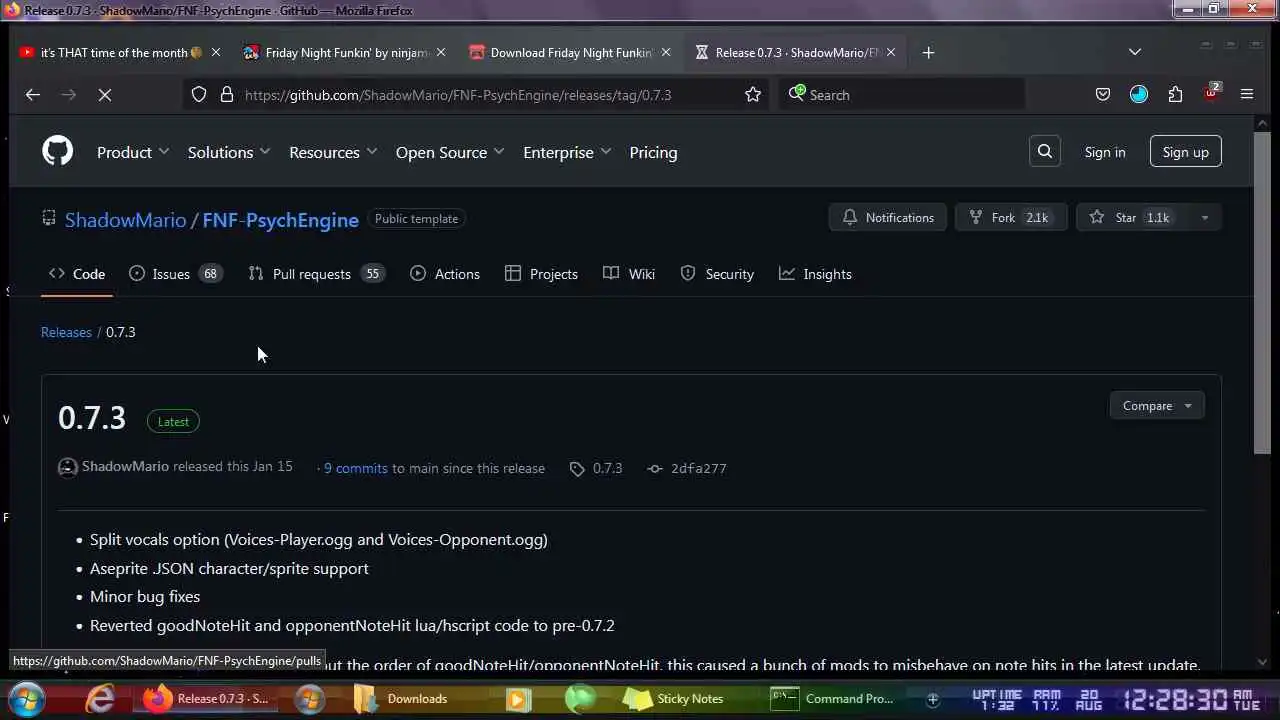Open the Insights tab
Image resolution: width=1280 pixels, height=720 pixels.
coord(815,274)
